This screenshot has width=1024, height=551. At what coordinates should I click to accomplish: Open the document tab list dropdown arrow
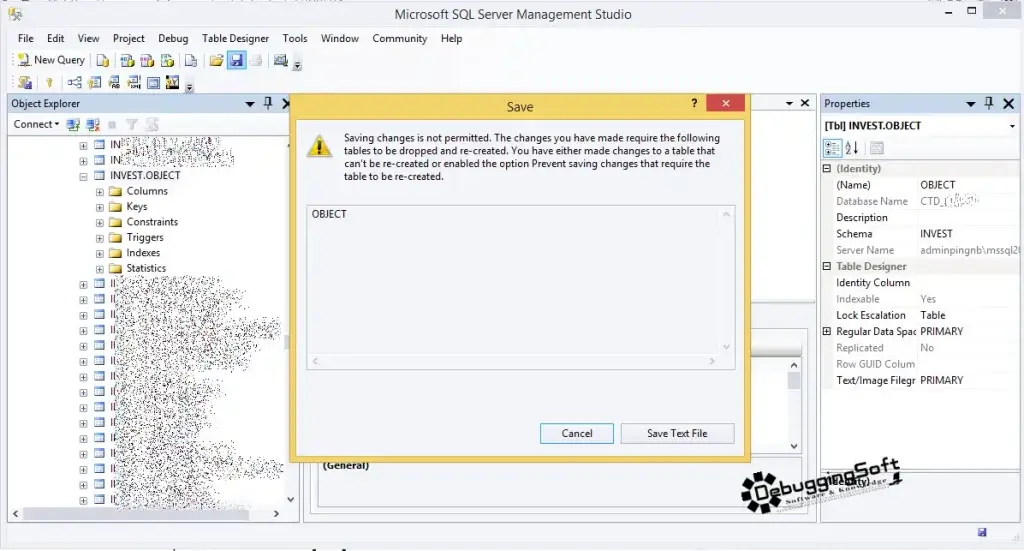point(789,103)
